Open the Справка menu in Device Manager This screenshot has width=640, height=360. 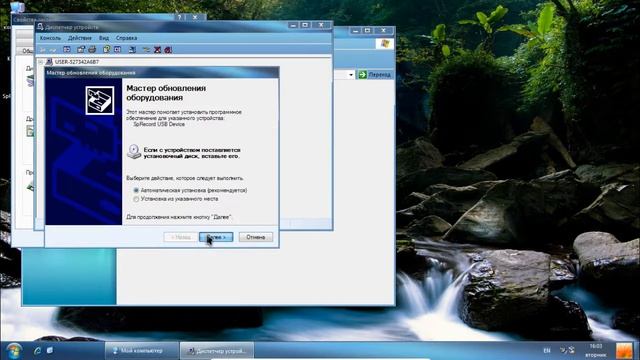[126, 38]
